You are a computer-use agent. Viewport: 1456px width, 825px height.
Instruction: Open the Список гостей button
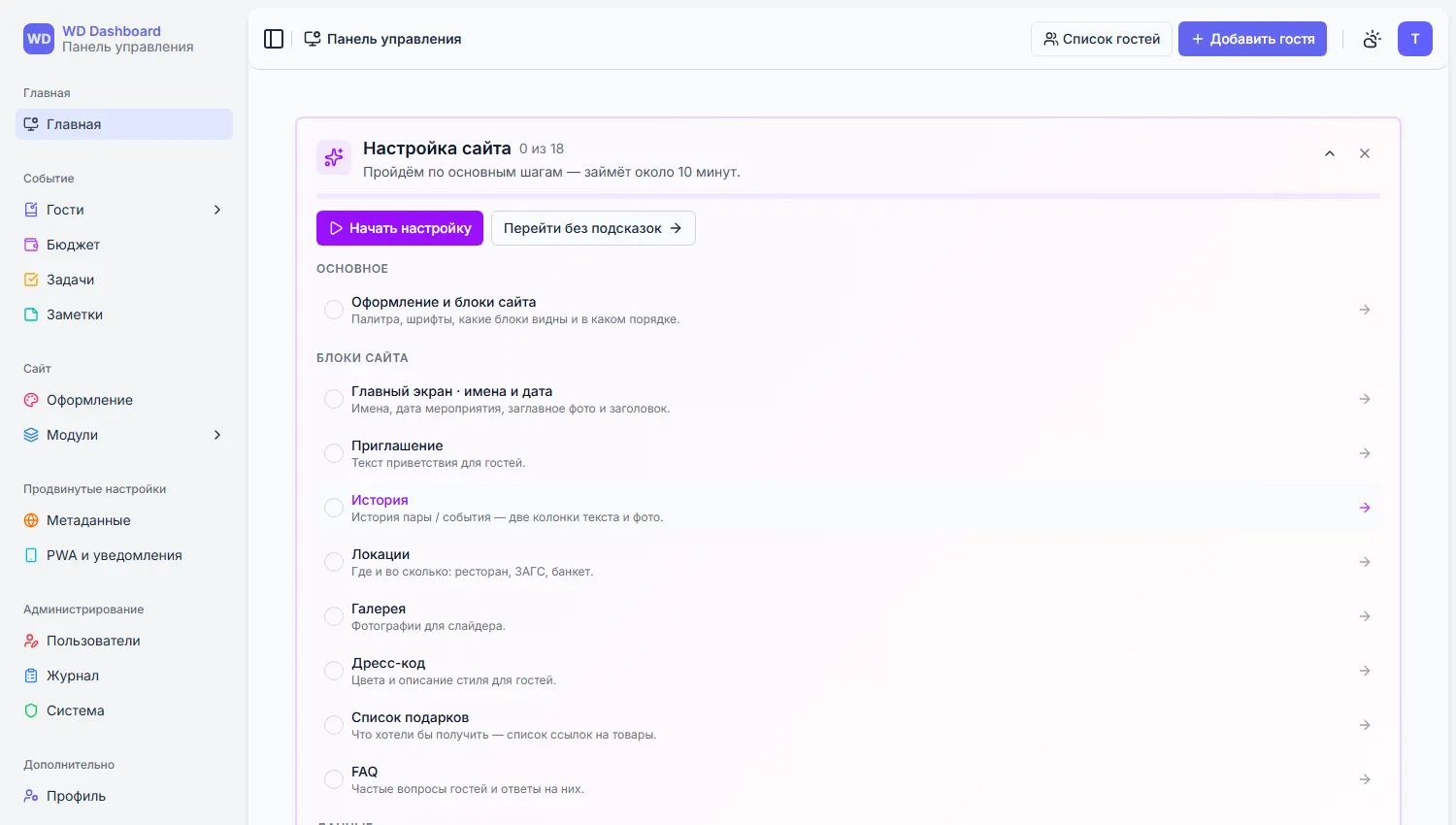click(1102, 39)
